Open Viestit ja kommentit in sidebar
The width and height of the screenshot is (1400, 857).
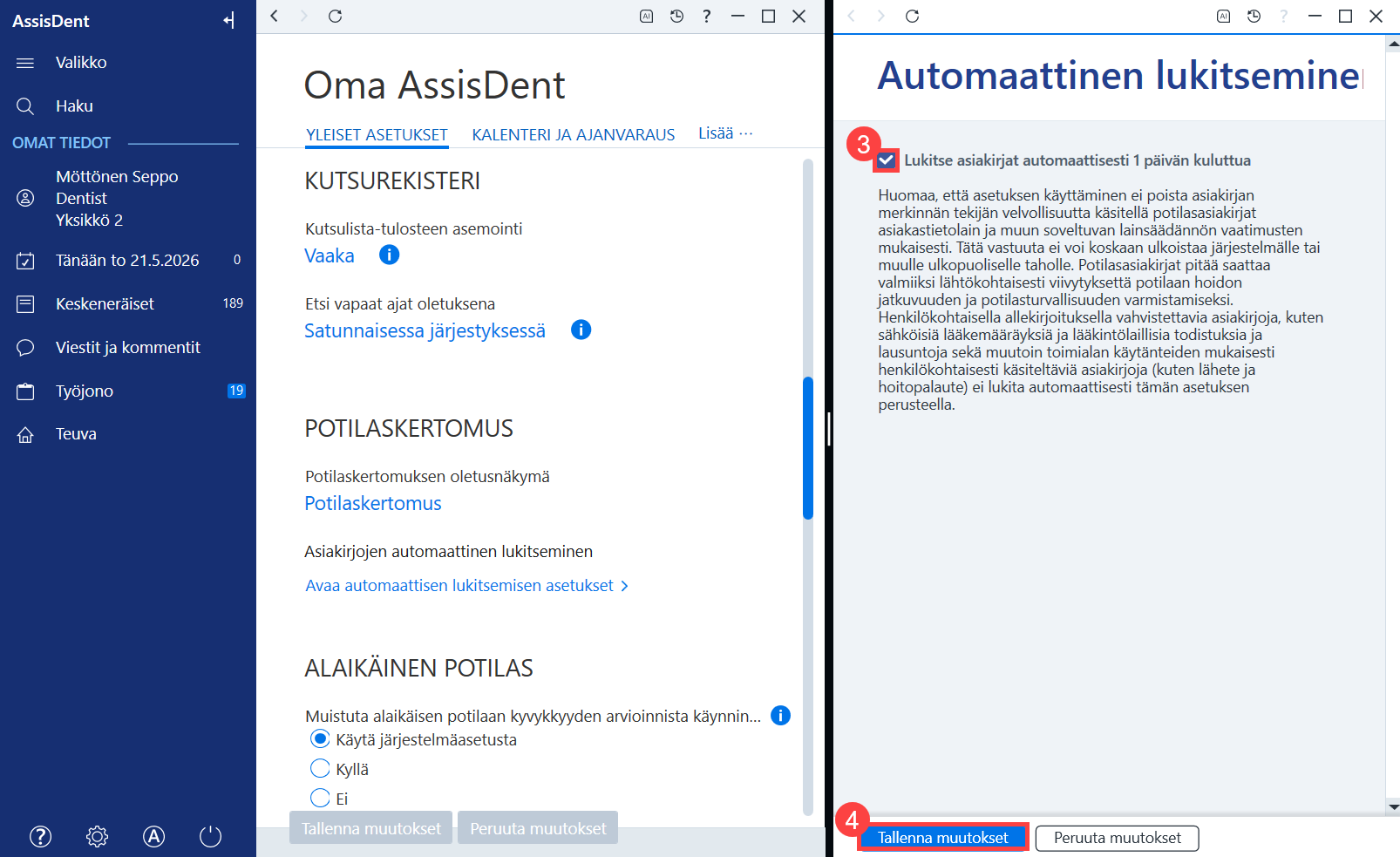[x=128, y=348]
